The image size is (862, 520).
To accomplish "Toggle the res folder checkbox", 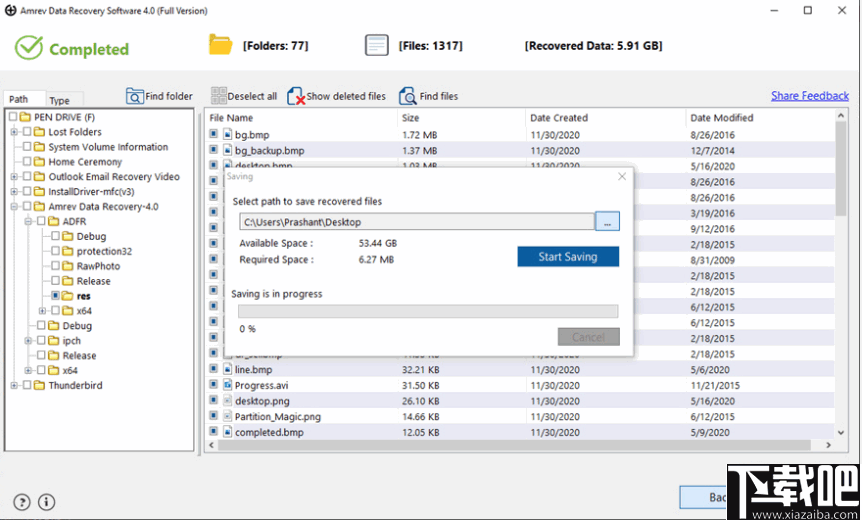I will click(x=56, y=296).
